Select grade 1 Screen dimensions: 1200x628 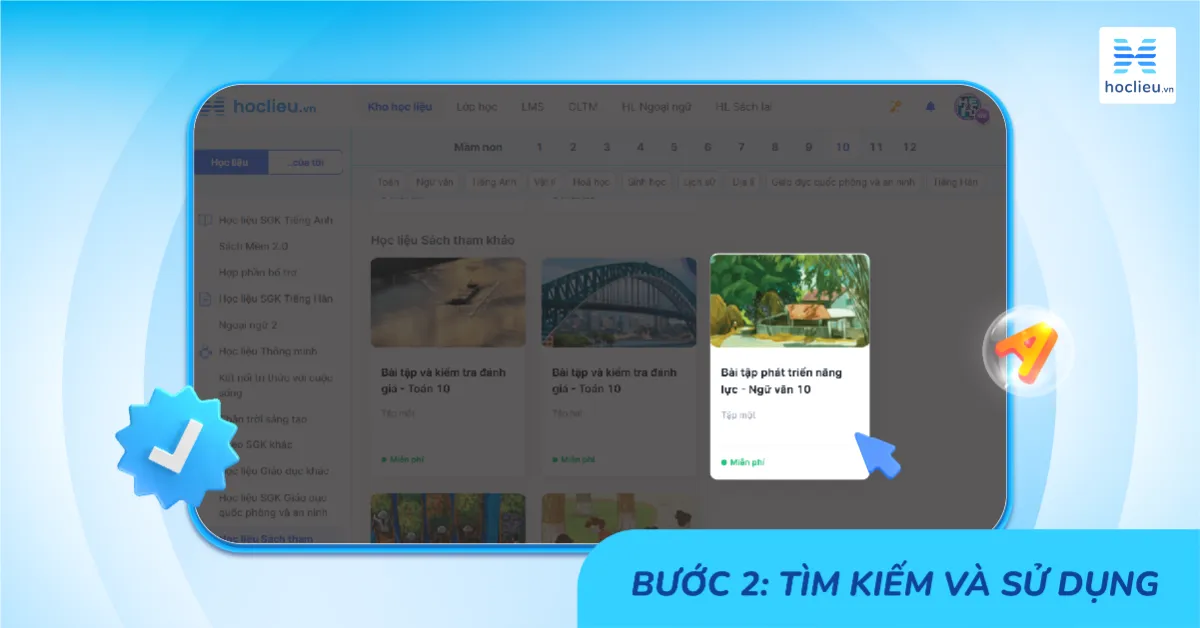539,147
